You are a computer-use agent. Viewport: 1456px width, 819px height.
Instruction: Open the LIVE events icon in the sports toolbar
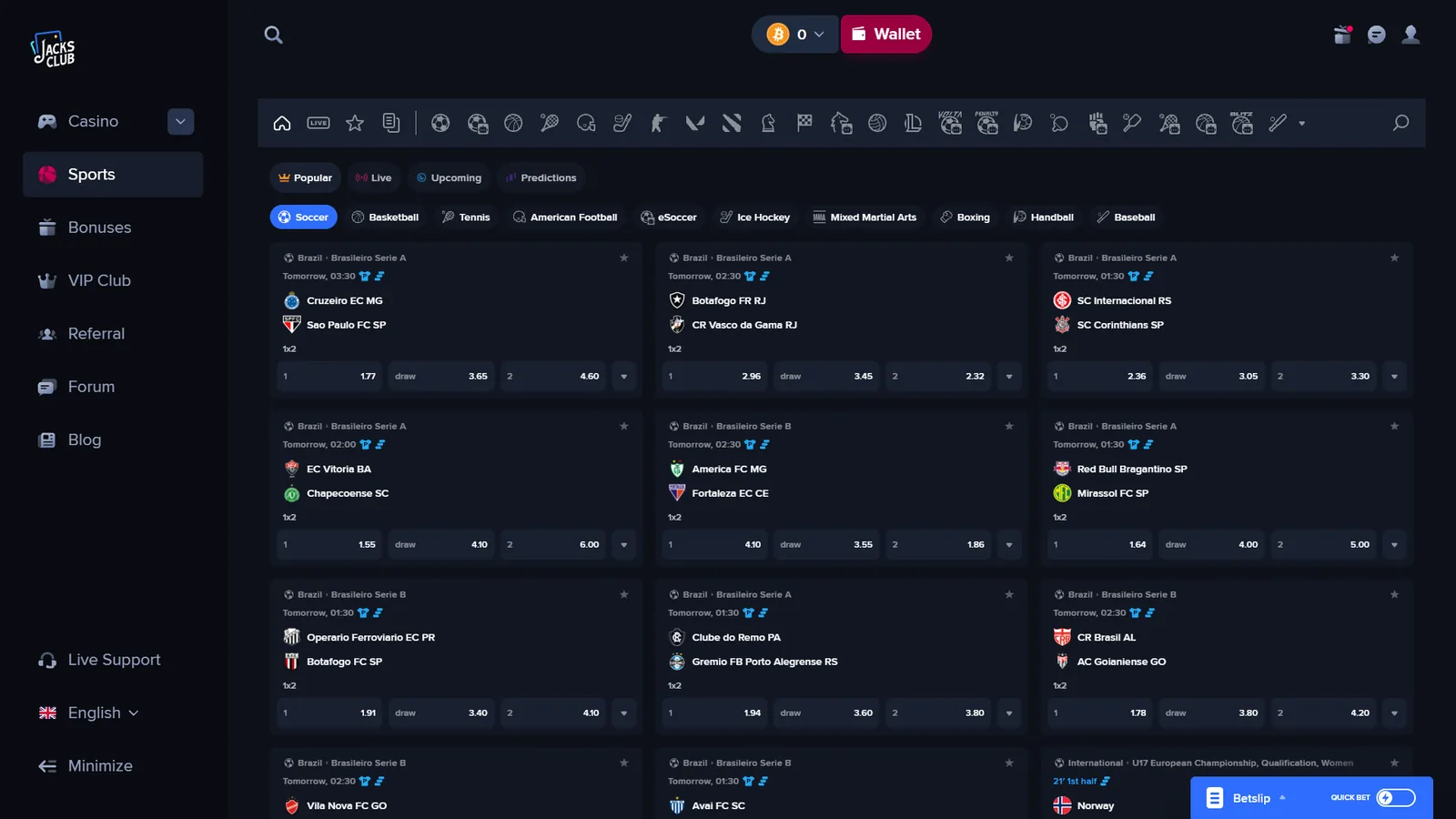tap(318, 123)
